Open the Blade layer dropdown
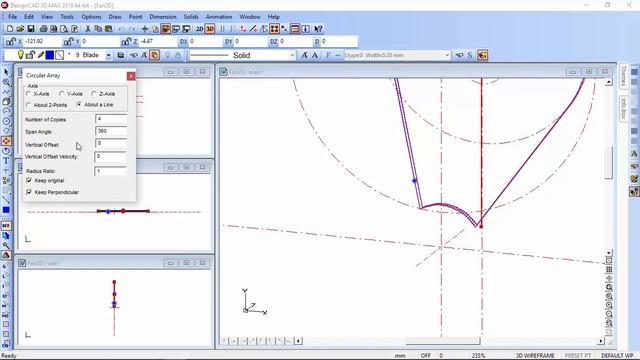This screenshot has width=640, height=360. point(109,55)
